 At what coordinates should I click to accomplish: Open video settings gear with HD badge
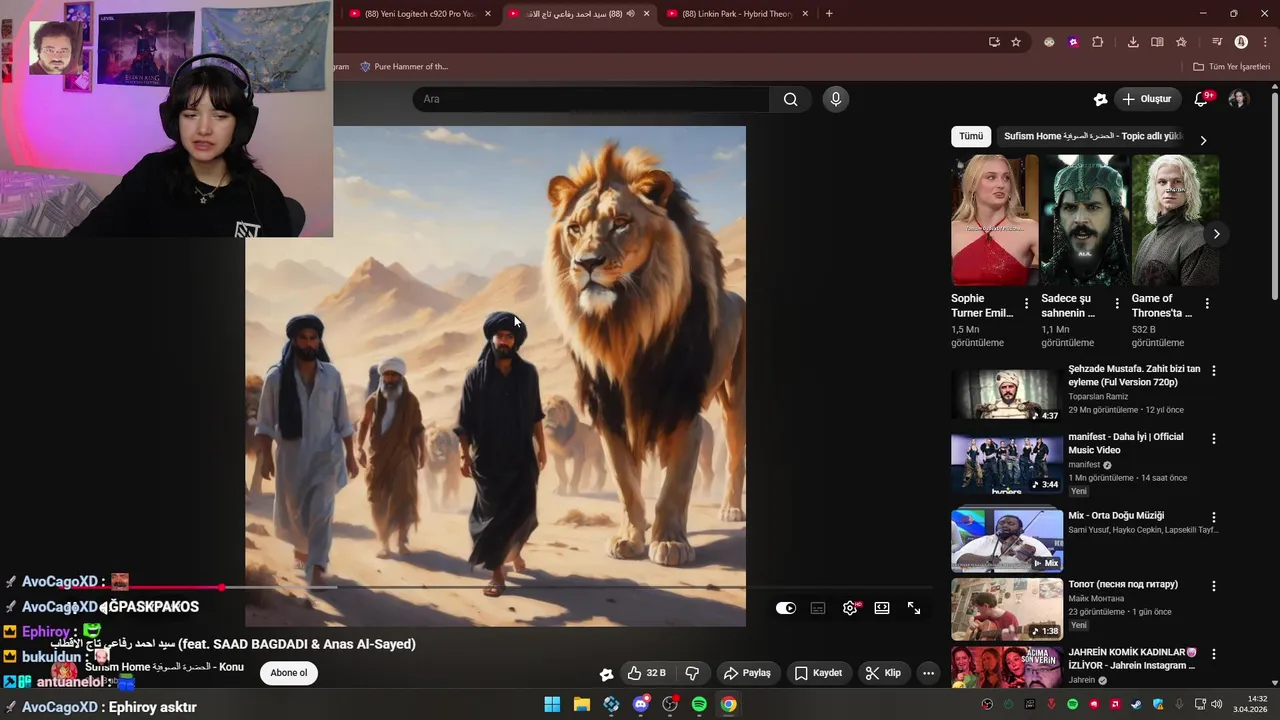[x=850, y=608]
